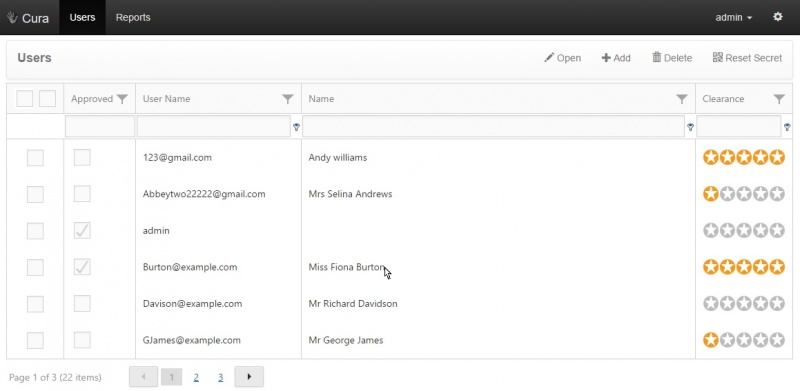Screen dimensions: 800x391
Task: Click the User Name column filter funnel
Action: click(288, 99)
